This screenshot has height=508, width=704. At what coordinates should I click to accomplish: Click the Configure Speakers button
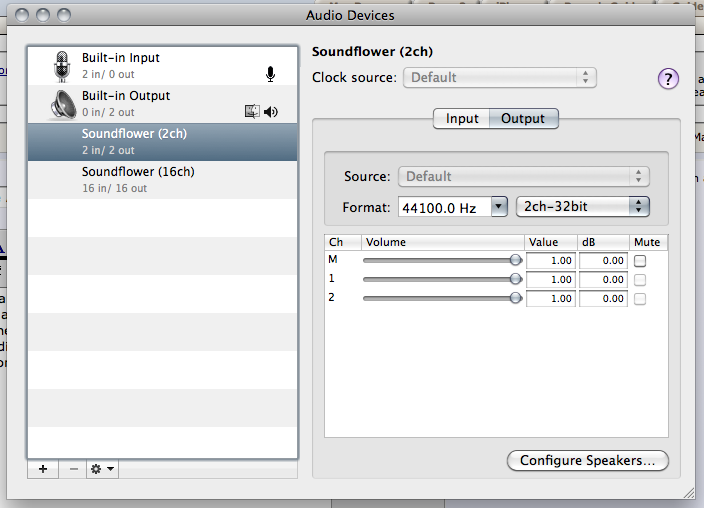pos(588,461)
